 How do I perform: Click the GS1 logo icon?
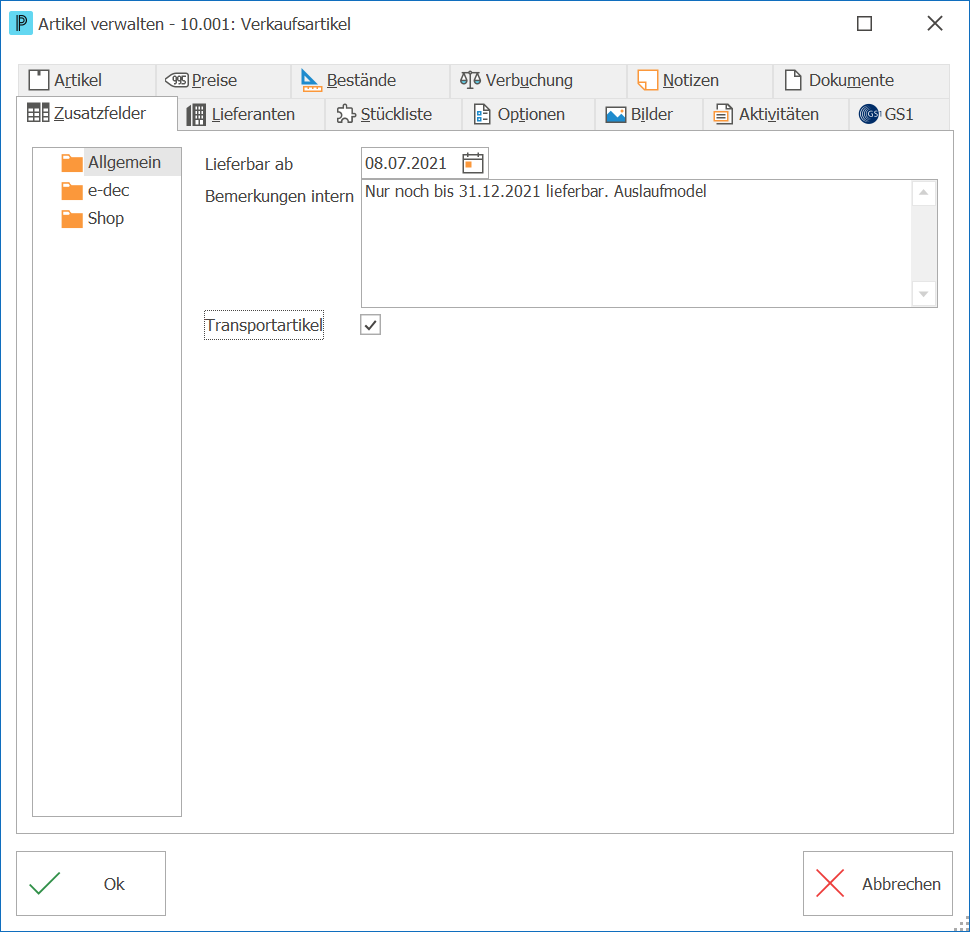869,114
